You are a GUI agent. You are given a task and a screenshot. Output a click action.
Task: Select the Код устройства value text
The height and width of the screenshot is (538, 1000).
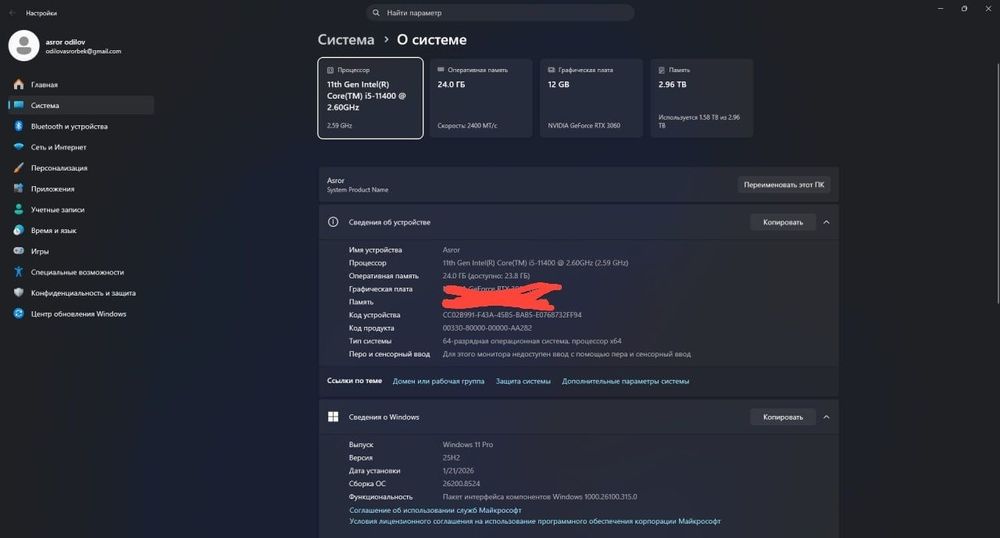(x=512, y=315)
